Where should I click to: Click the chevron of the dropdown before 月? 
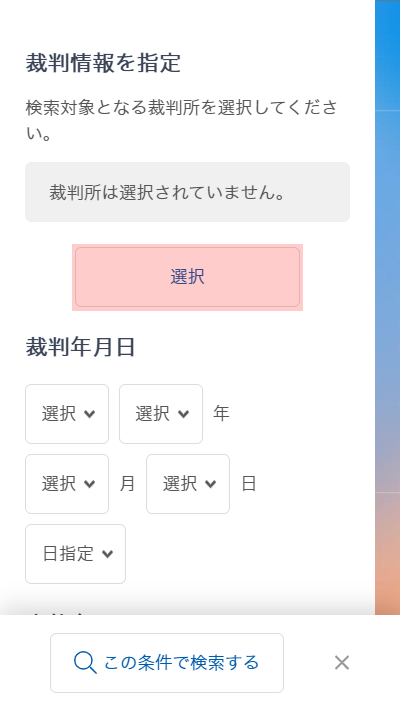pyautogui.click(x=90, y=484)
